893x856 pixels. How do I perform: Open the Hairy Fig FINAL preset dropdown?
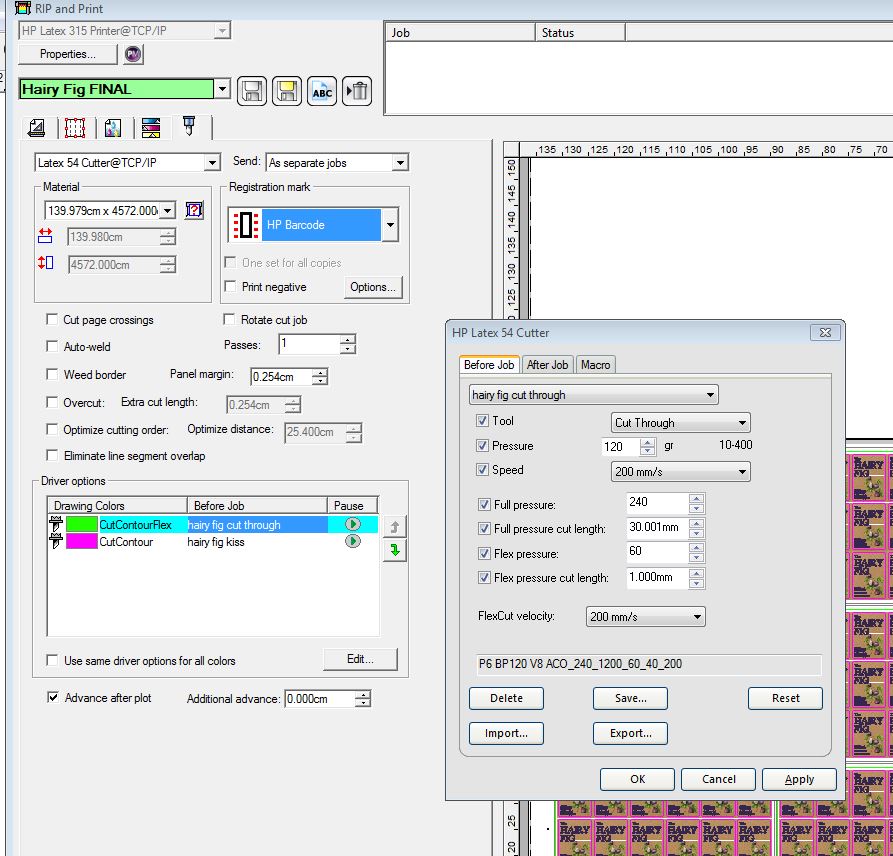coord(222,89)
